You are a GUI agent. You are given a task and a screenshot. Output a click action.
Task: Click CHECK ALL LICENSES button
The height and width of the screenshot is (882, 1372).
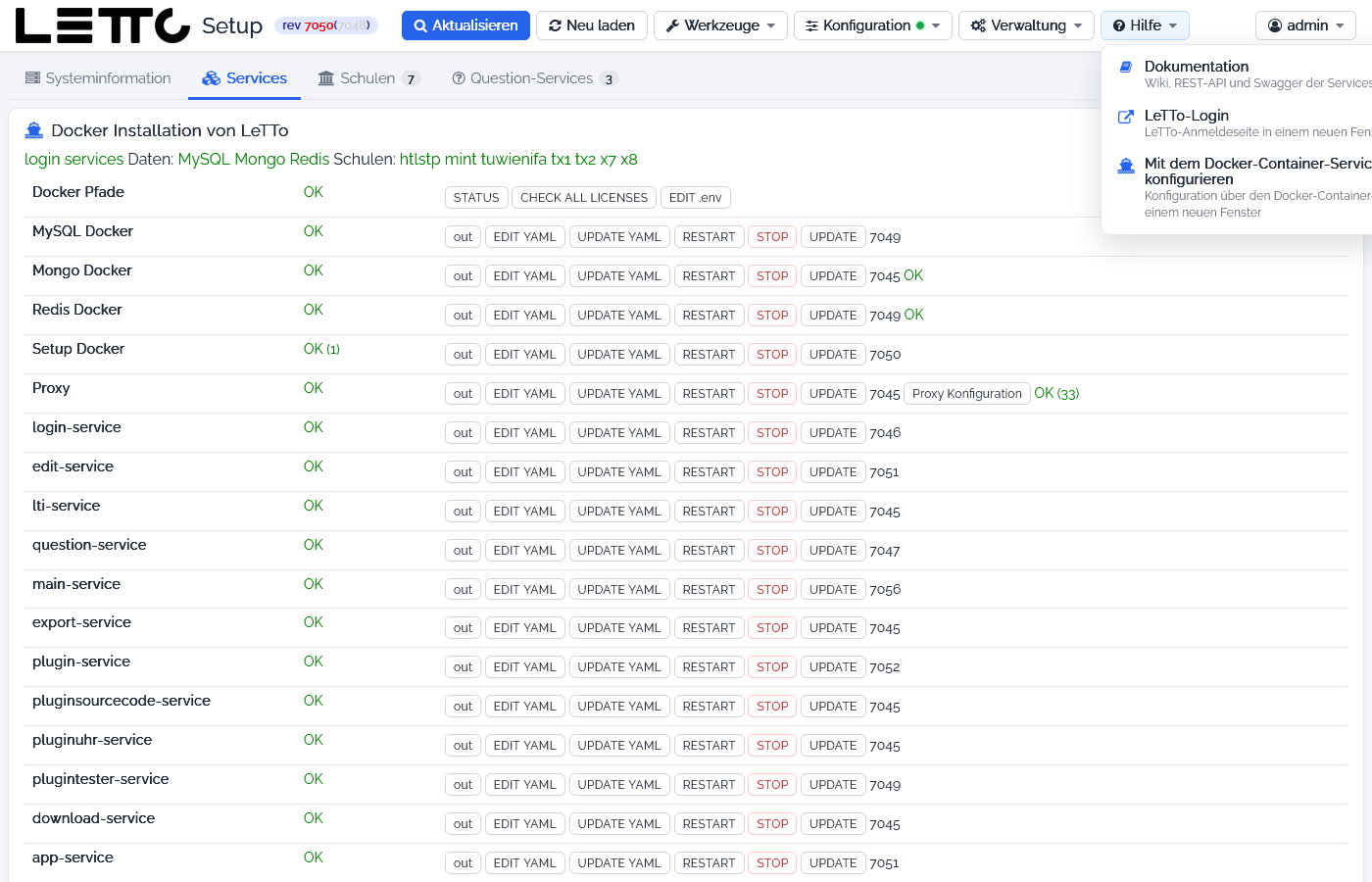pyautogui.click(x=584, y=198)
